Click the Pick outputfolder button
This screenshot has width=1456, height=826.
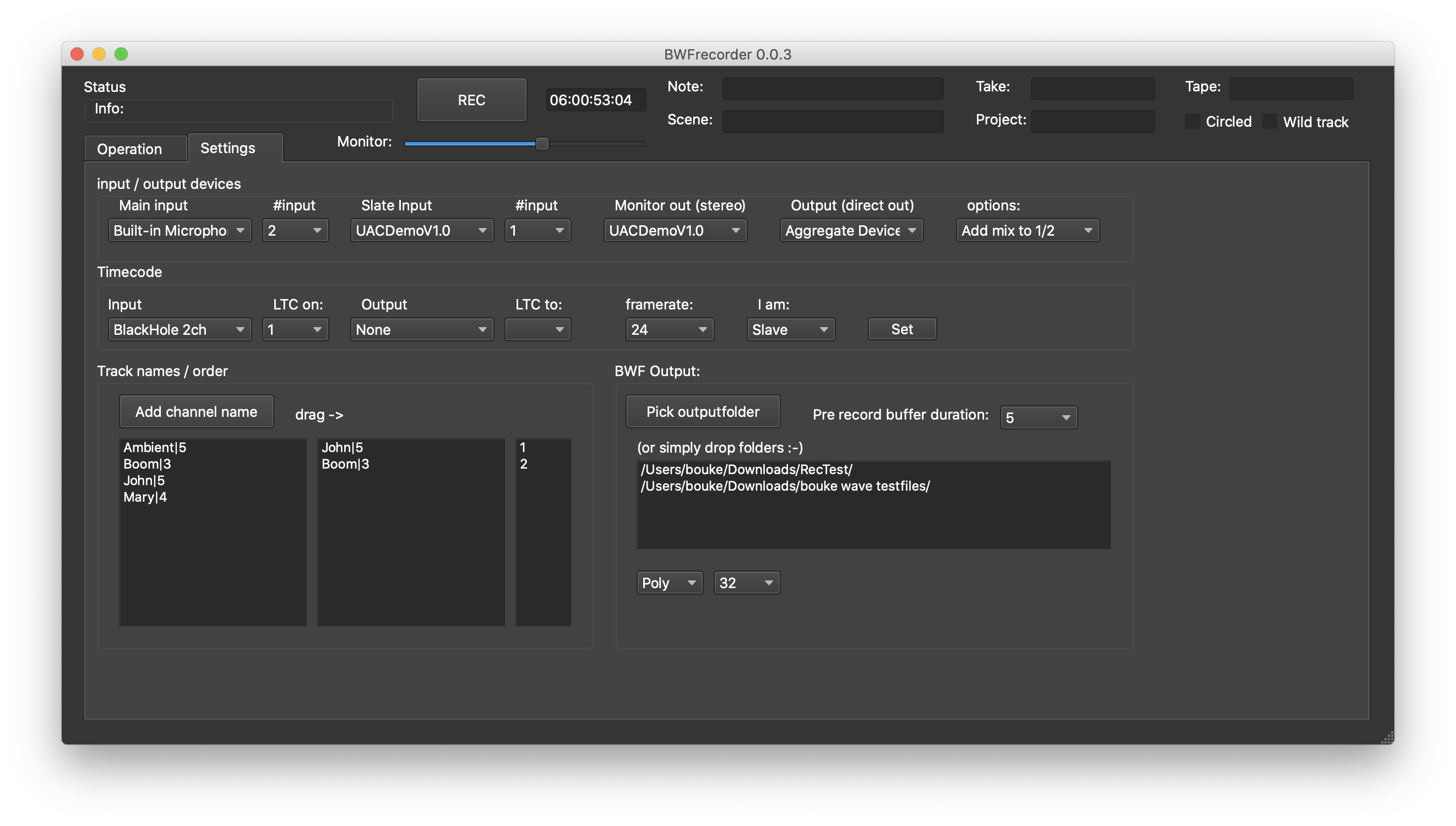click(x=702, y=411)
